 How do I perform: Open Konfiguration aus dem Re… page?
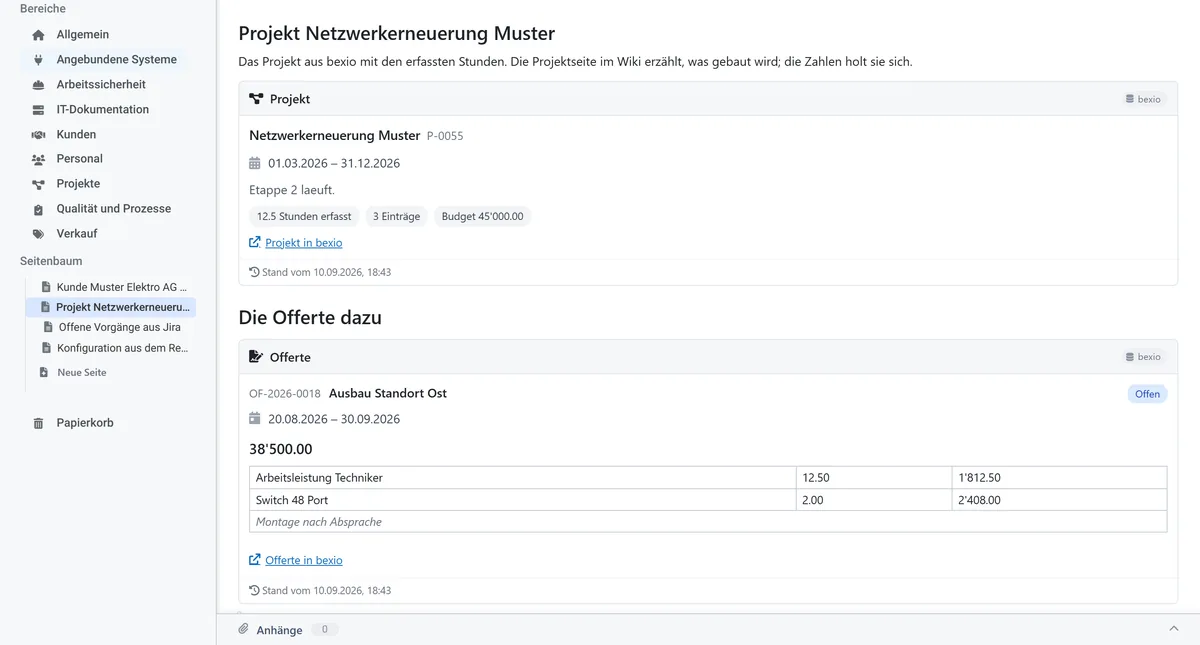point(123,348)
